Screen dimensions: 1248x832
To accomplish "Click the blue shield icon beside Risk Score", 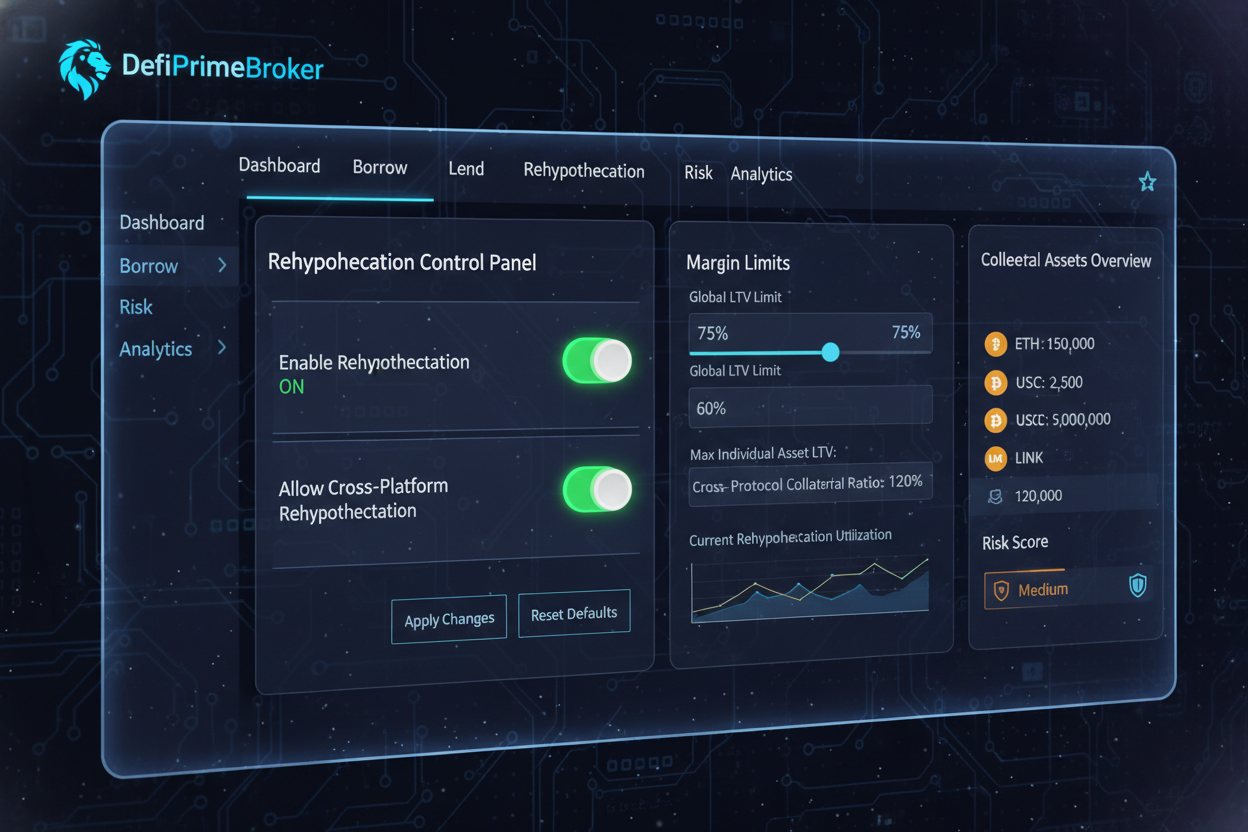I will (x=1136, y=588).
